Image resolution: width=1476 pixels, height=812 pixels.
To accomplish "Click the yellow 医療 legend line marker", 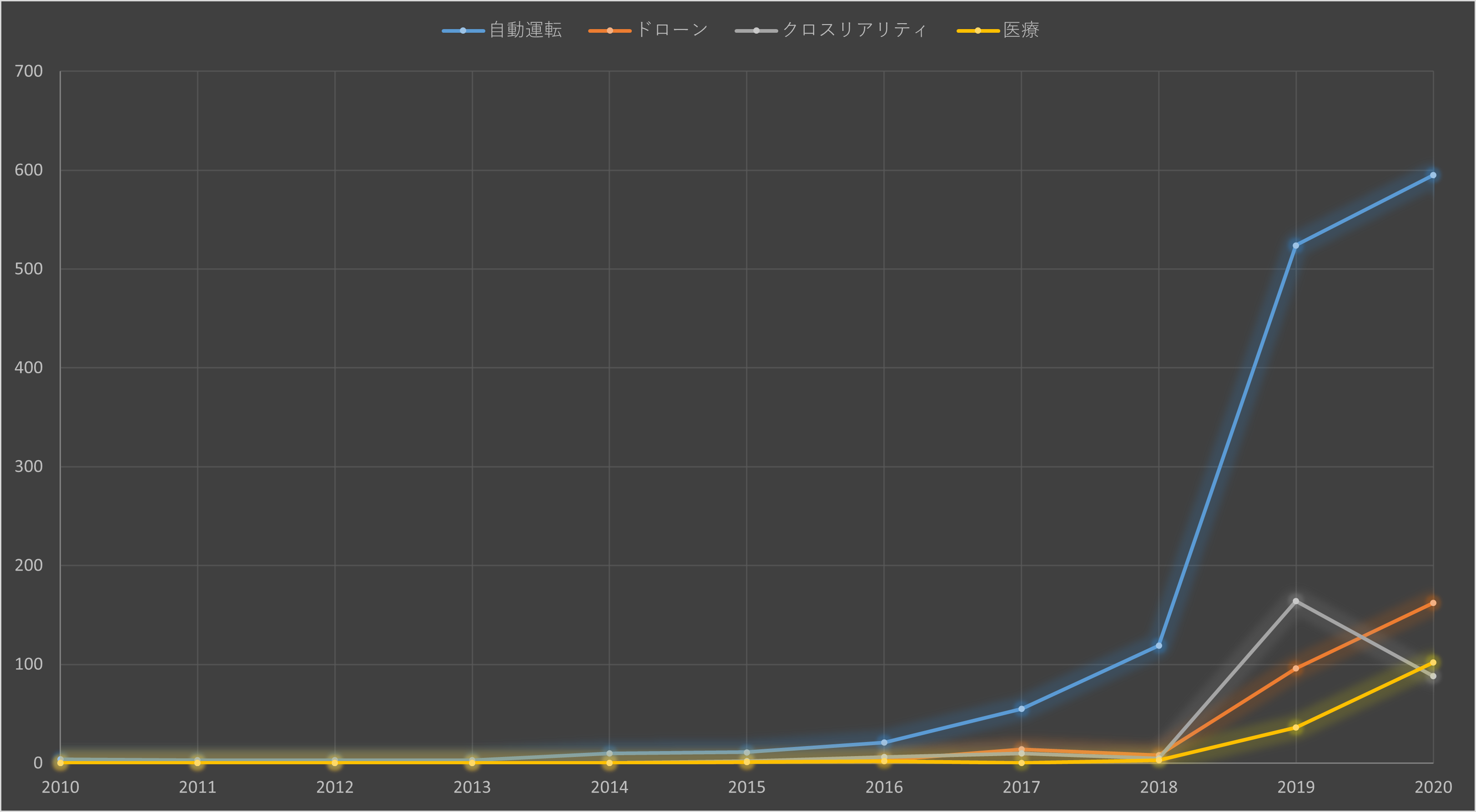I will 978,30.
